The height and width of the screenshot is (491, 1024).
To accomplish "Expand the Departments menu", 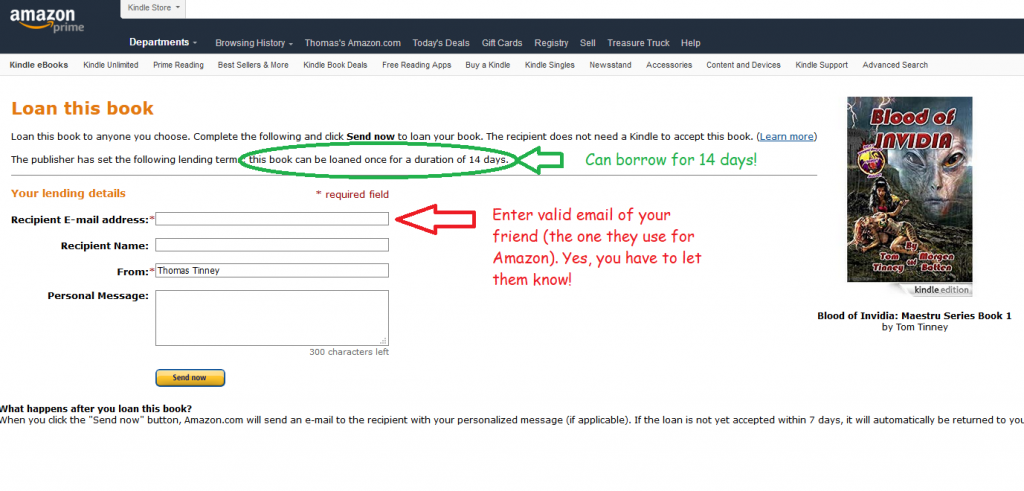I will click(x=163, y=42).
